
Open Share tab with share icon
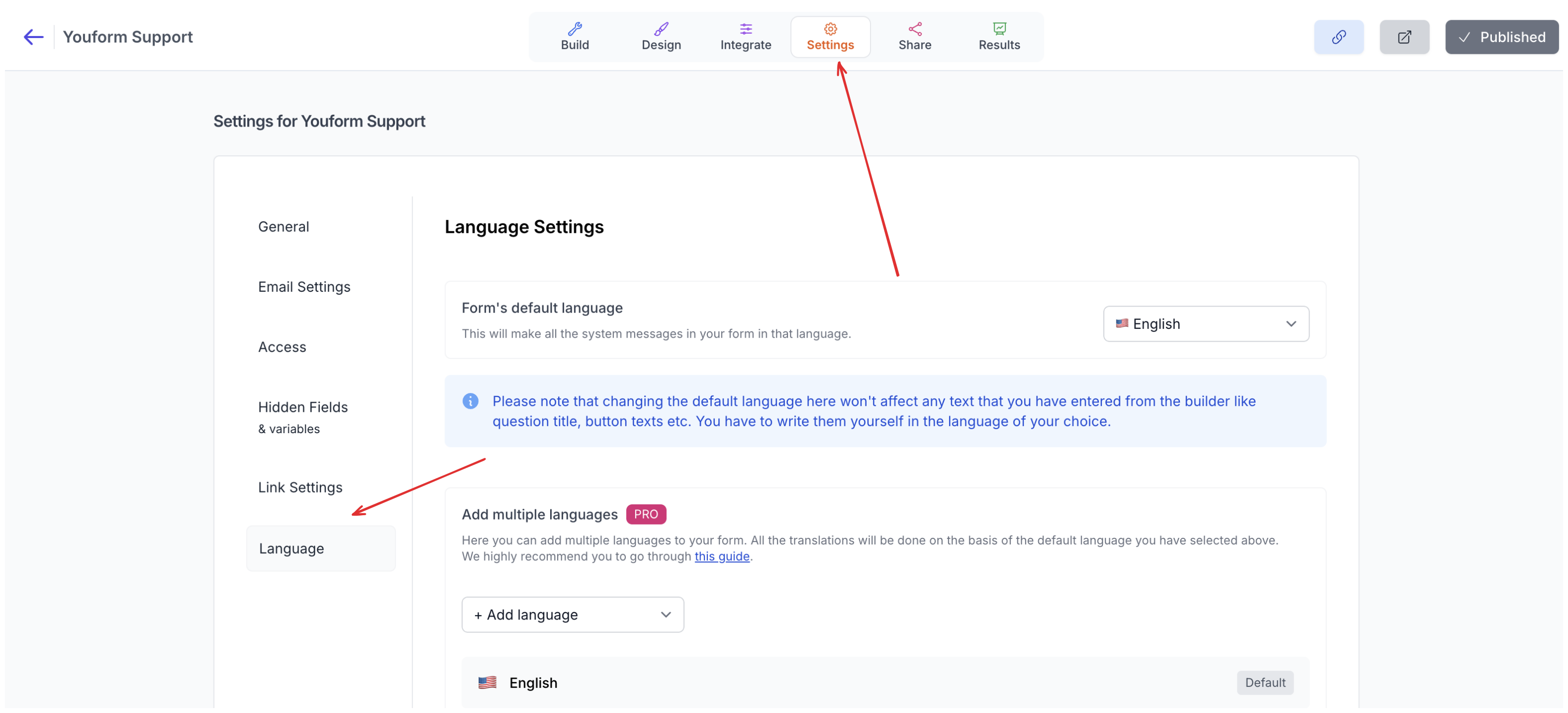915,37
